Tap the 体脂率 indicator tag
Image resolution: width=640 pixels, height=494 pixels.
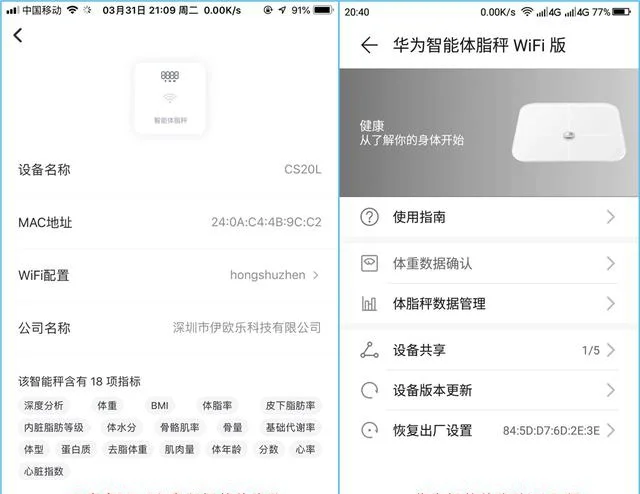pos(217,405)
